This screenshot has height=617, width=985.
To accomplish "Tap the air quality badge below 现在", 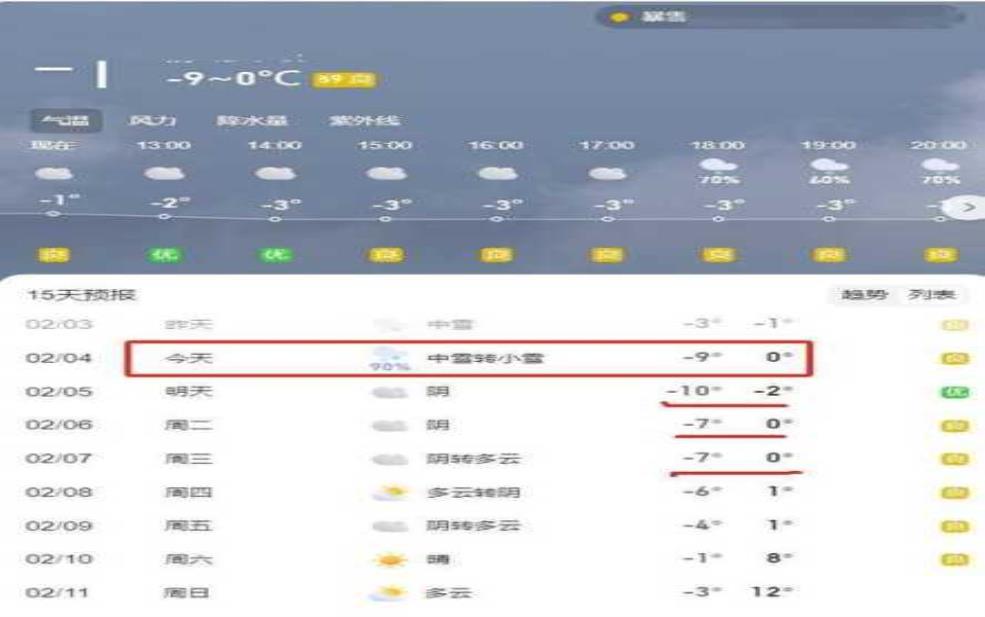I will [54, 254].
